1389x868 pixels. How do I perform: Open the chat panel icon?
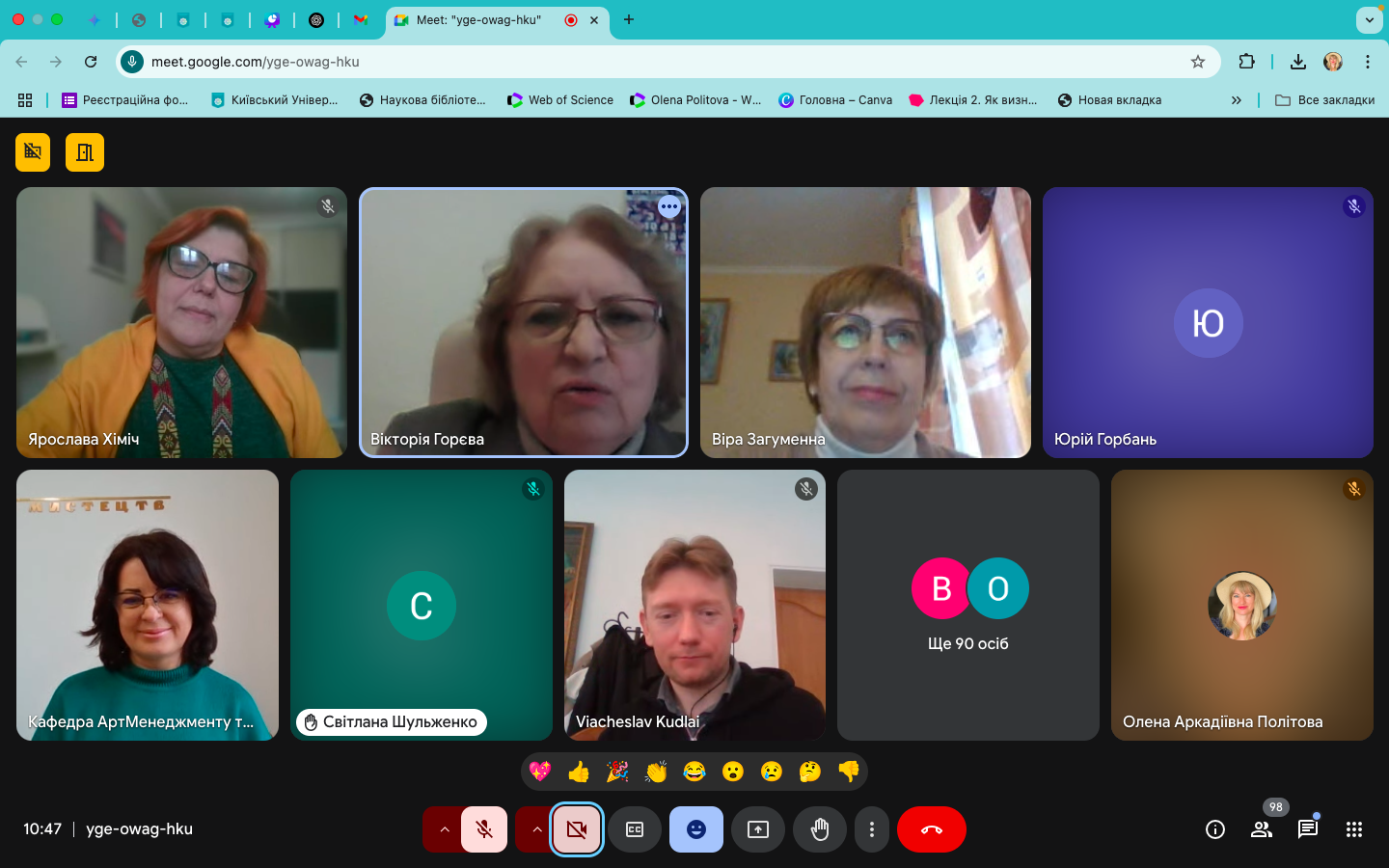[x=1307, y=829]
